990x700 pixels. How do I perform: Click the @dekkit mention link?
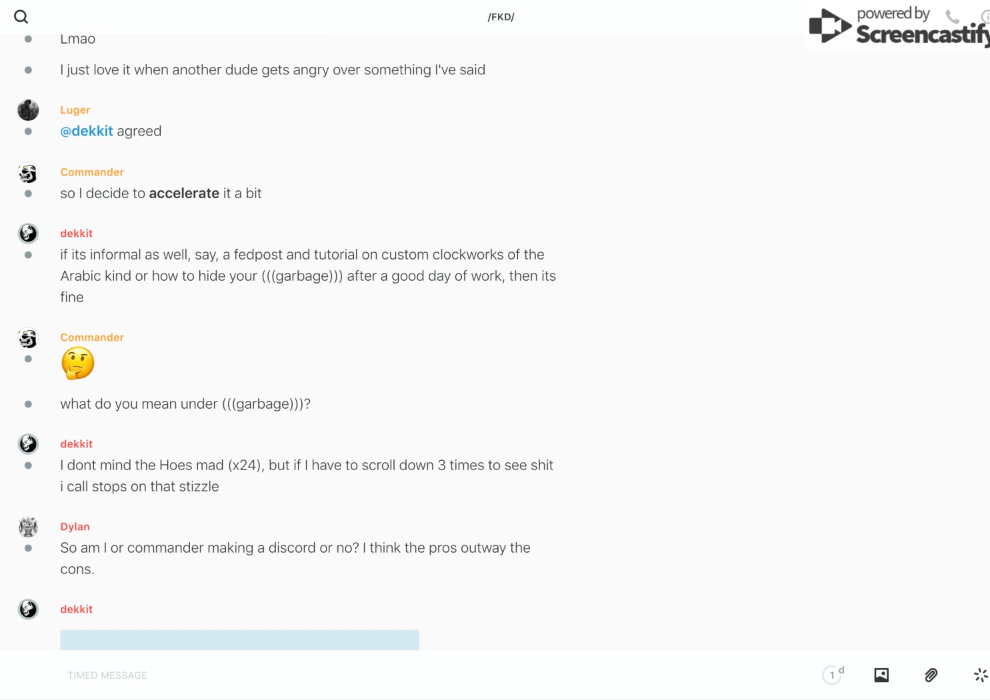tap(86, 131)
